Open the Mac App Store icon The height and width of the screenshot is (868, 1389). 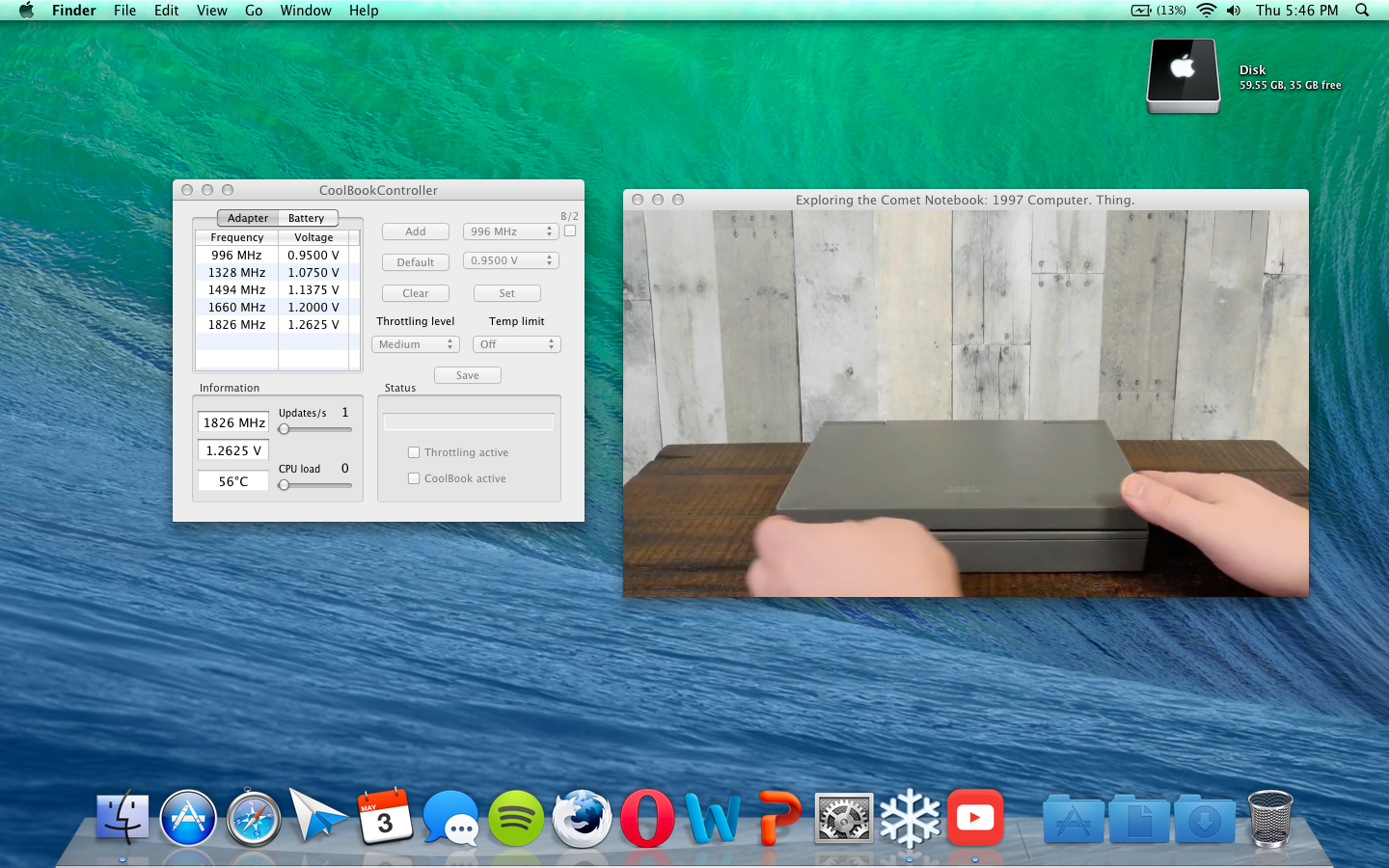188,819
